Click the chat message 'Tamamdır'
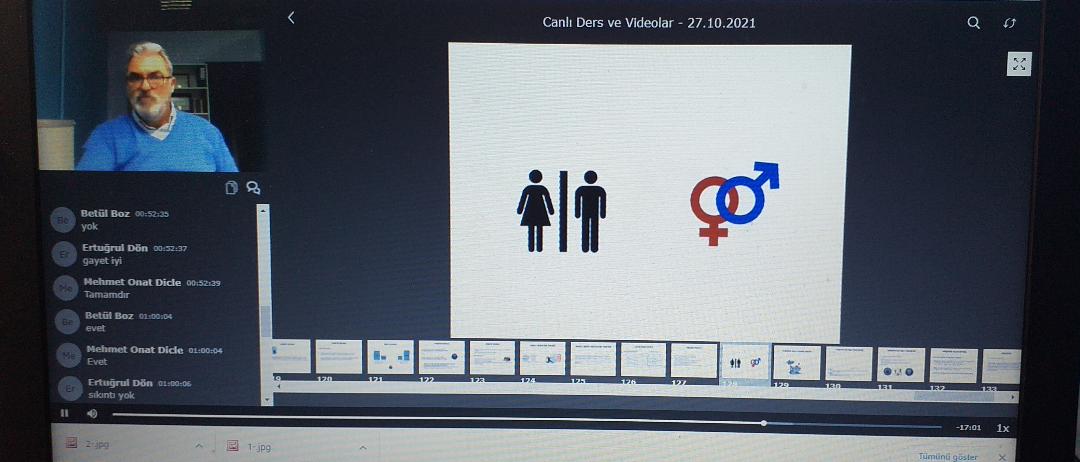This screenshot has height=462, width=1080. (x=107, y=295)
